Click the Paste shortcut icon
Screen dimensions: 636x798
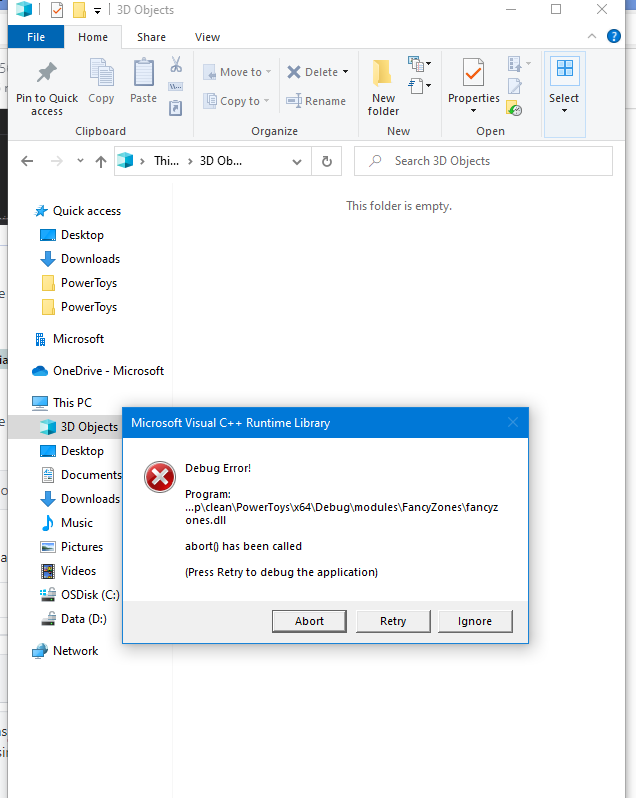[x=176, y=108]
